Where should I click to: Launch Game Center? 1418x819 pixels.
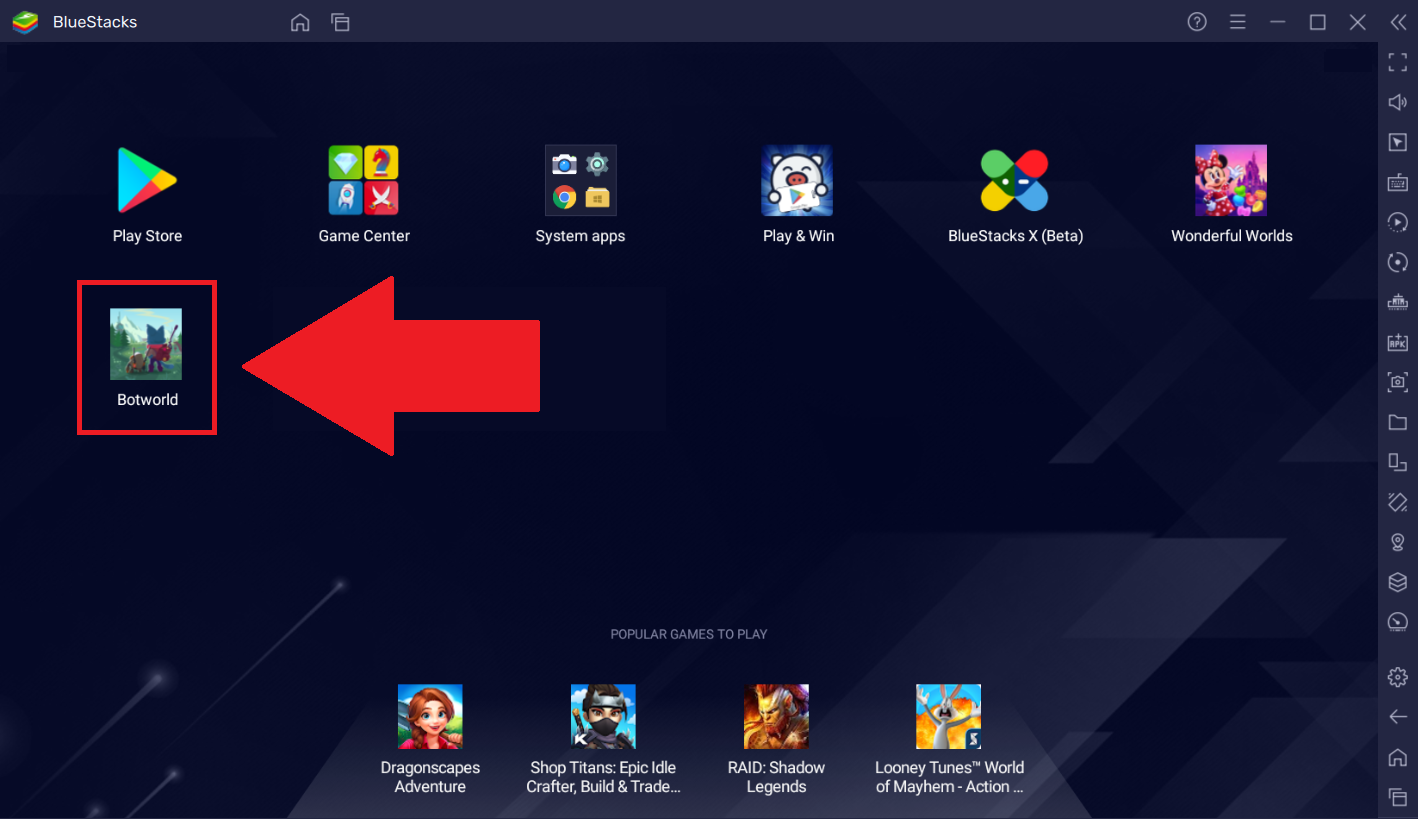pyautogui.click(x=364, y=180)
